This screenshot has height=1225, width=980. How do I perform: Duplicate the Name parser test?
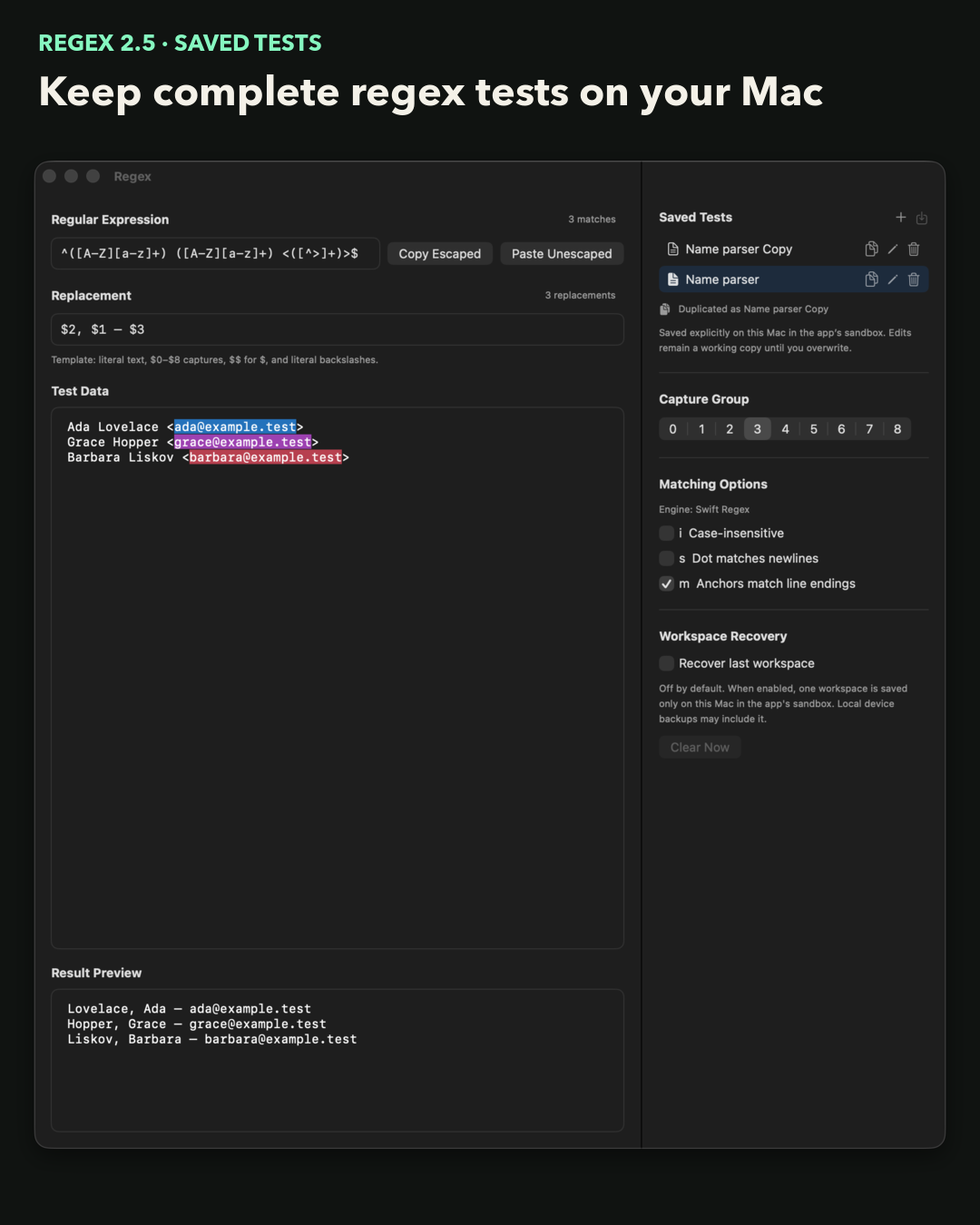871,279
